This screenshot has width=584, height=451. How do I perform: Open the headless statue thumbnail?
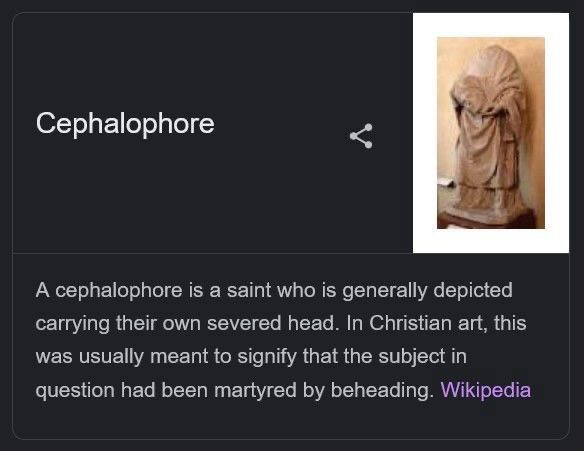[x=491, y=133]
